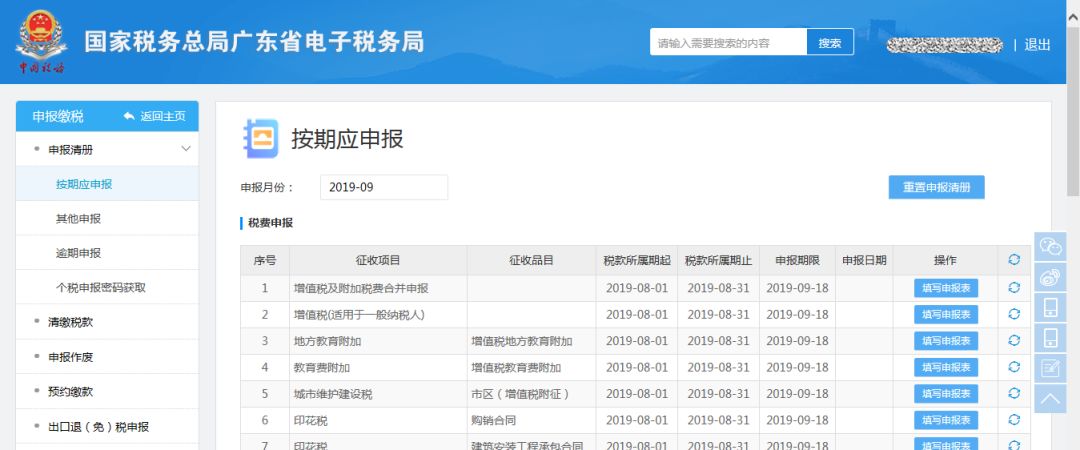This screenshot has height=450, width=1080.
Task: Click 重置申报清册 button
Action: (936, 187)
